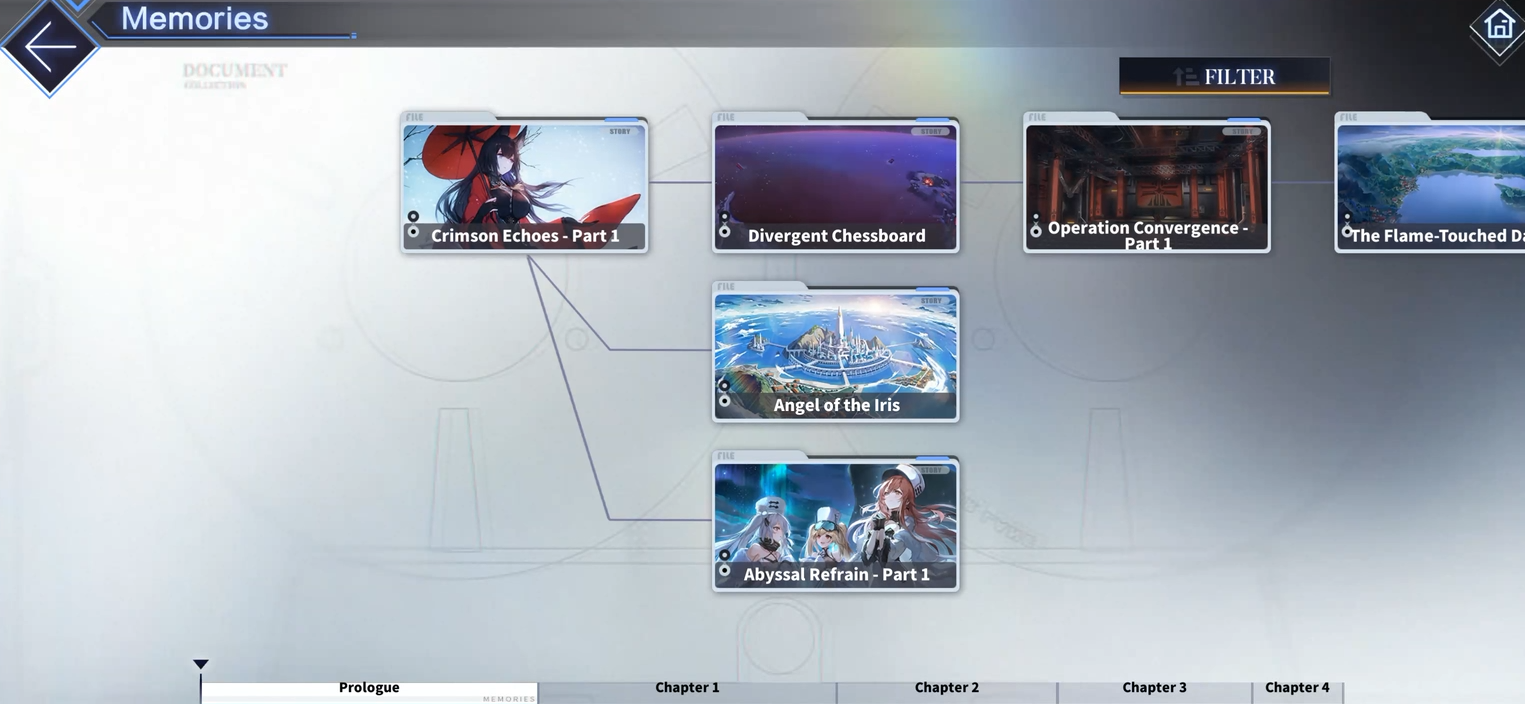Click the STORY tag on Operation Convergence card
1525x704 pixels.
(x=1243, y=131)
